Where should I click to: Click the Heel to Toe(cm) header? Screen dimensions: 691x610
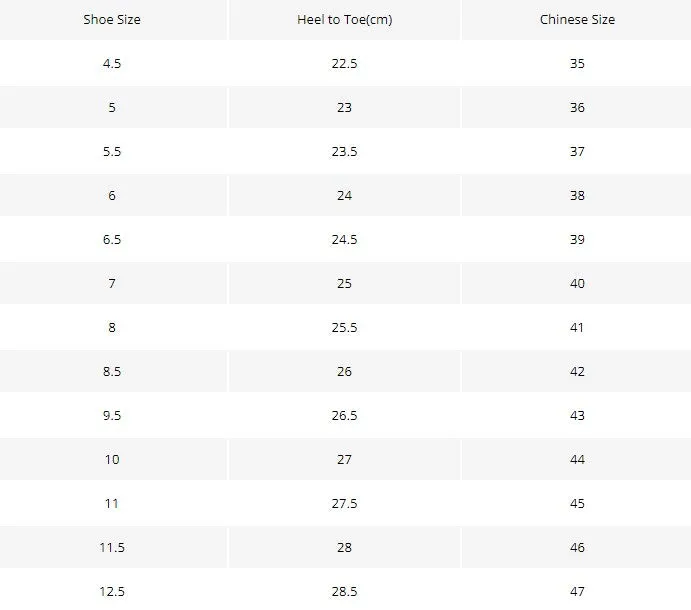345,20
